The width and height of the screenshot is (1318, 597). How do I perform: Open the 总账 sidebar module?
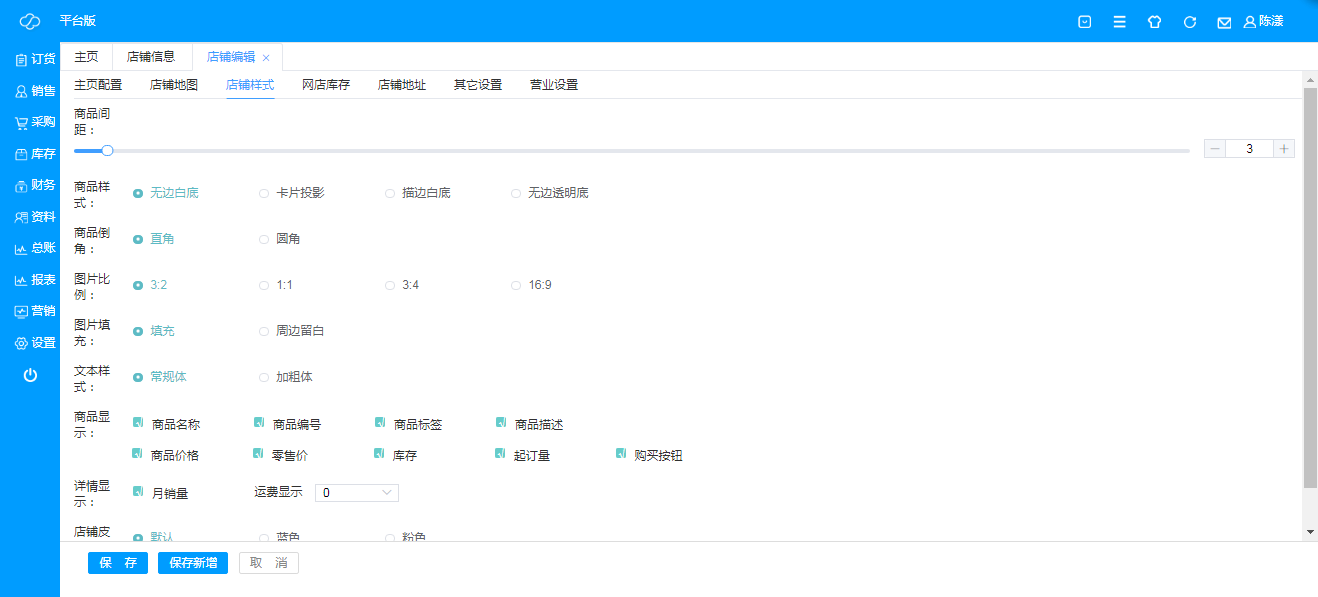coord(35,248)
